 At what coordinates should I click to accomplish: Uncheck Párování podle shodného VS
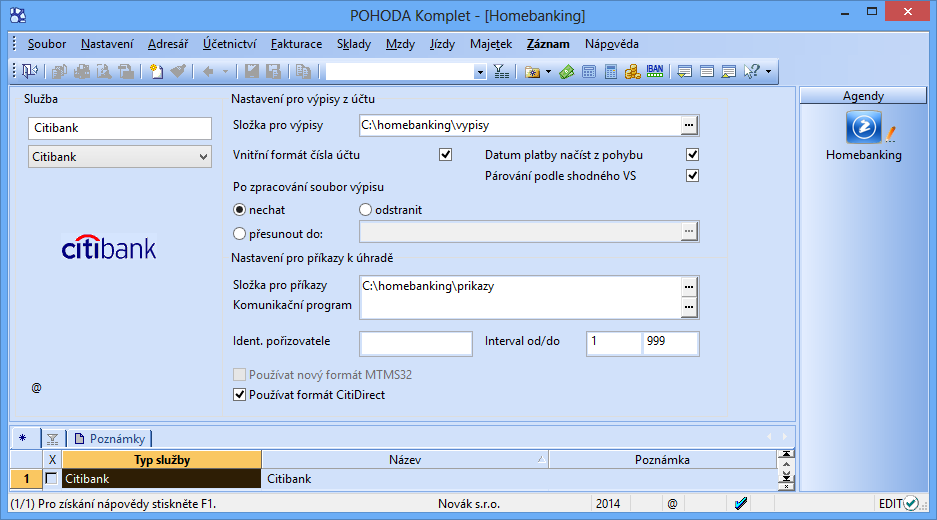[693, 176]
